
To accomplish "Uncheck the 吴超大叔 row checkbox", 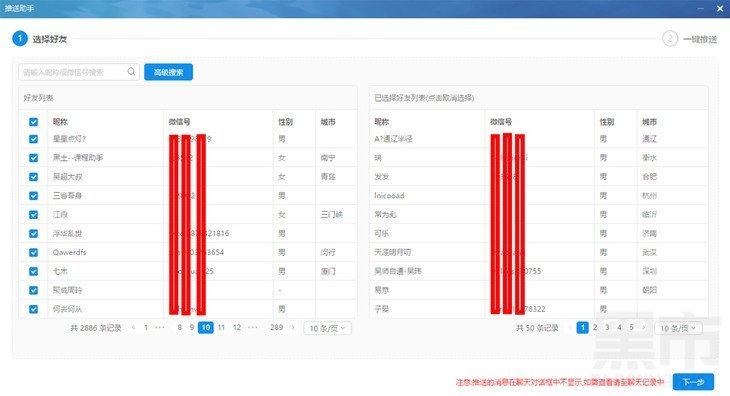I will pos(34,177).
